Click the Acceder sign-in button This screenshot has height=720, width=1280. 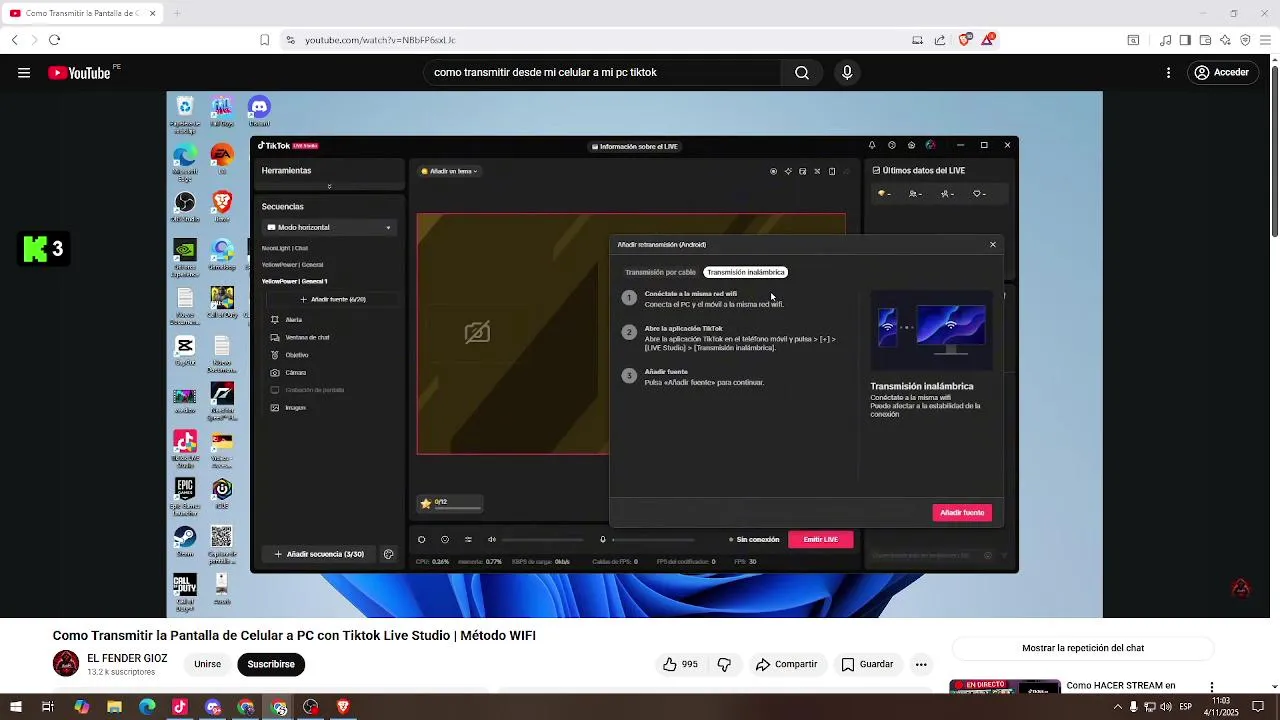point(1221,72)
